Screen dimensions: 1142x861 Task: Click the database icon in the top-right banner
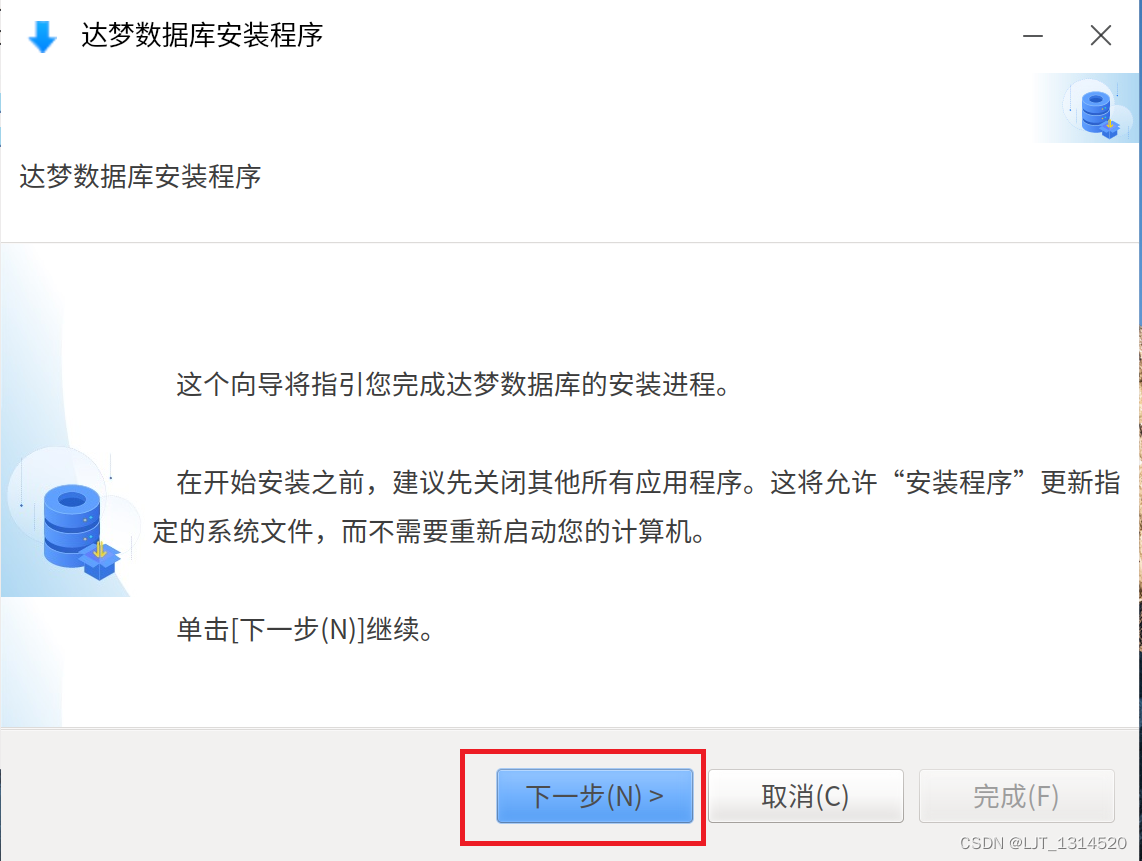click(1098, 111)
